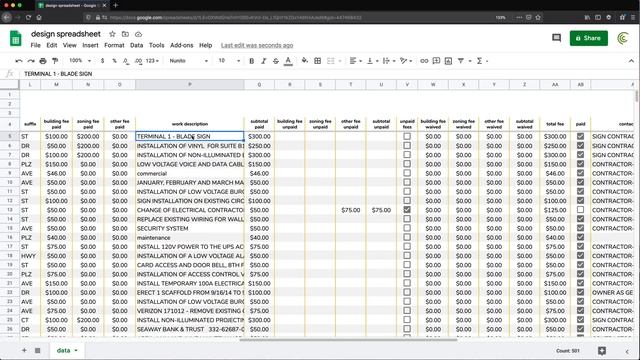Uncheck unpaid fees in CHANGE OF ELECTRICAL row
Viewport: 640px width, 360px height.
point(407,210)
